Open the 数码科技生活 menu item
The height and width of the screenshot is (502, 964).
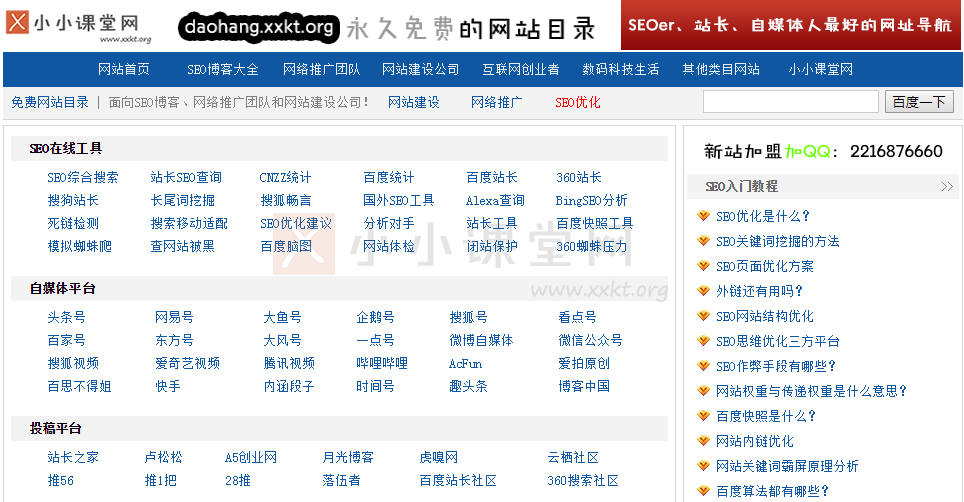point(621,69)
